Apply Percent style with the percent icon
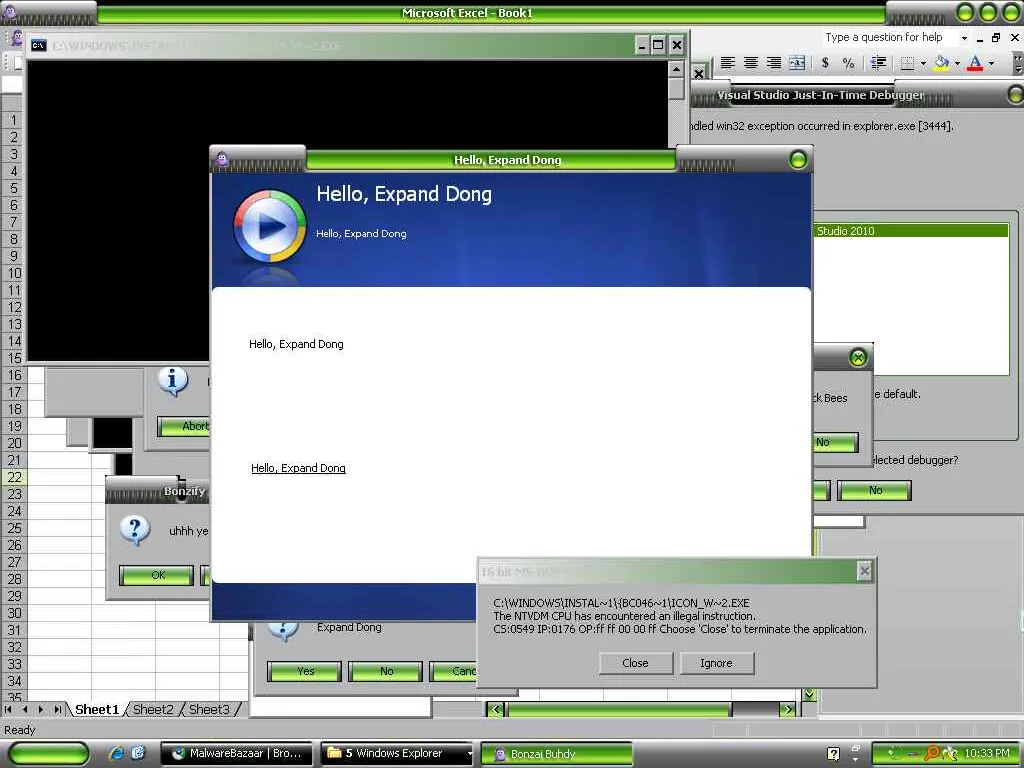Image resolution: width=1024 pixels, height=768 pixels. [x=848, y=63]
